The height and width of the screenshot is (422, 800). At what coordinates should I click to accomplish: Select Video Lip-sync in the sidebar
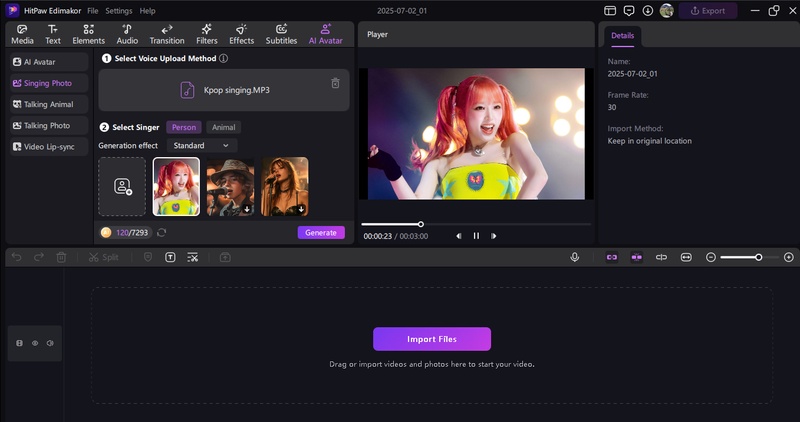[x=49, y=146]
